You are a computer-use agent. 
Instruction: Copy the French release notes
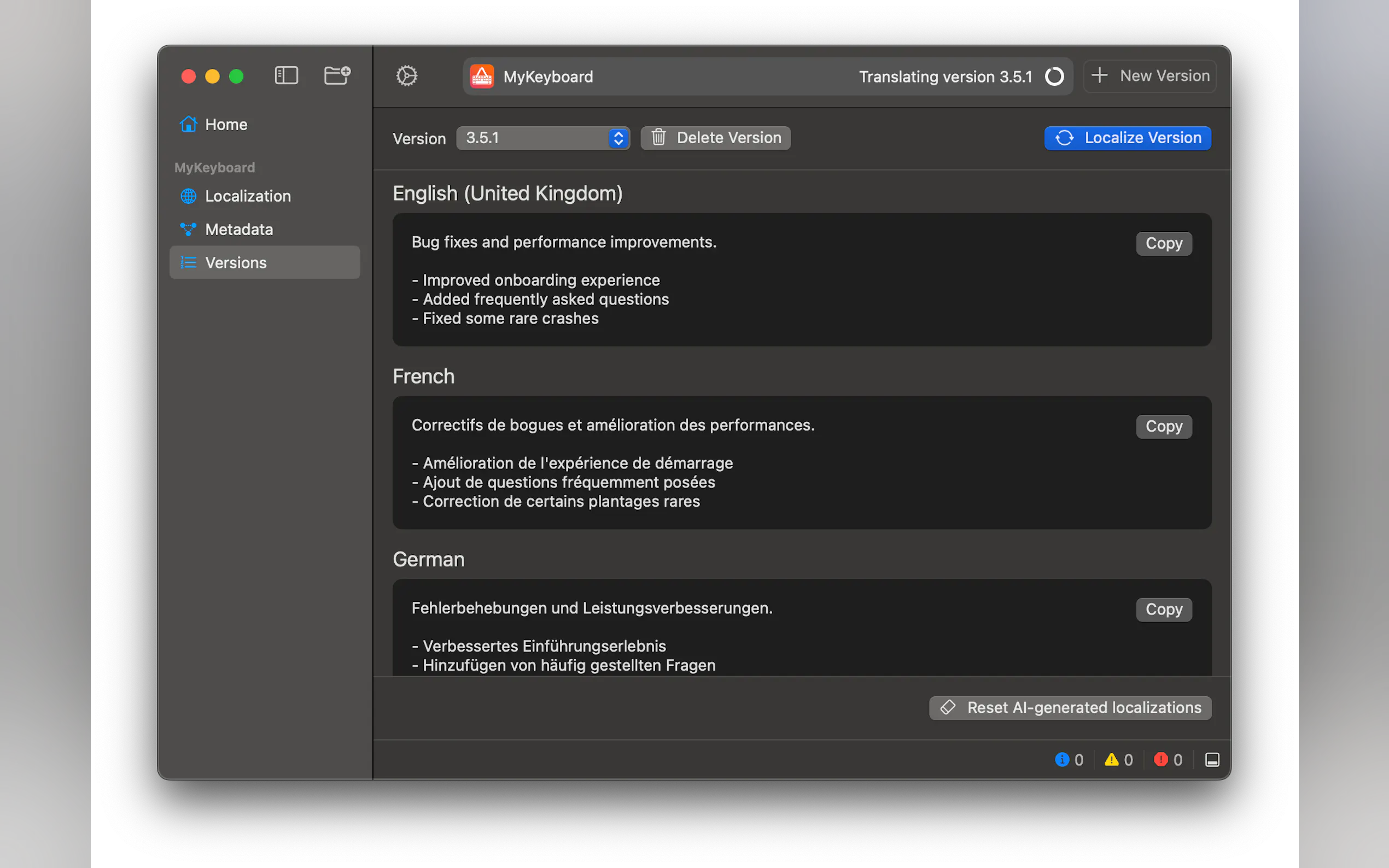pos(1164,426)
